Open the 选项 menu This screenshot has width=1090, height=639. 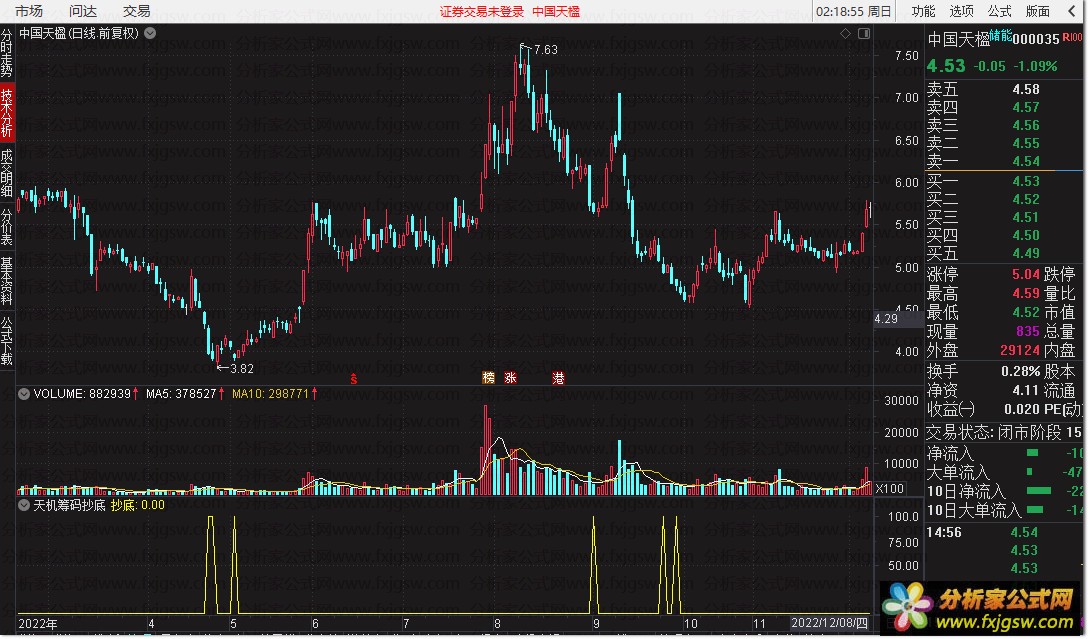point(961,11)
